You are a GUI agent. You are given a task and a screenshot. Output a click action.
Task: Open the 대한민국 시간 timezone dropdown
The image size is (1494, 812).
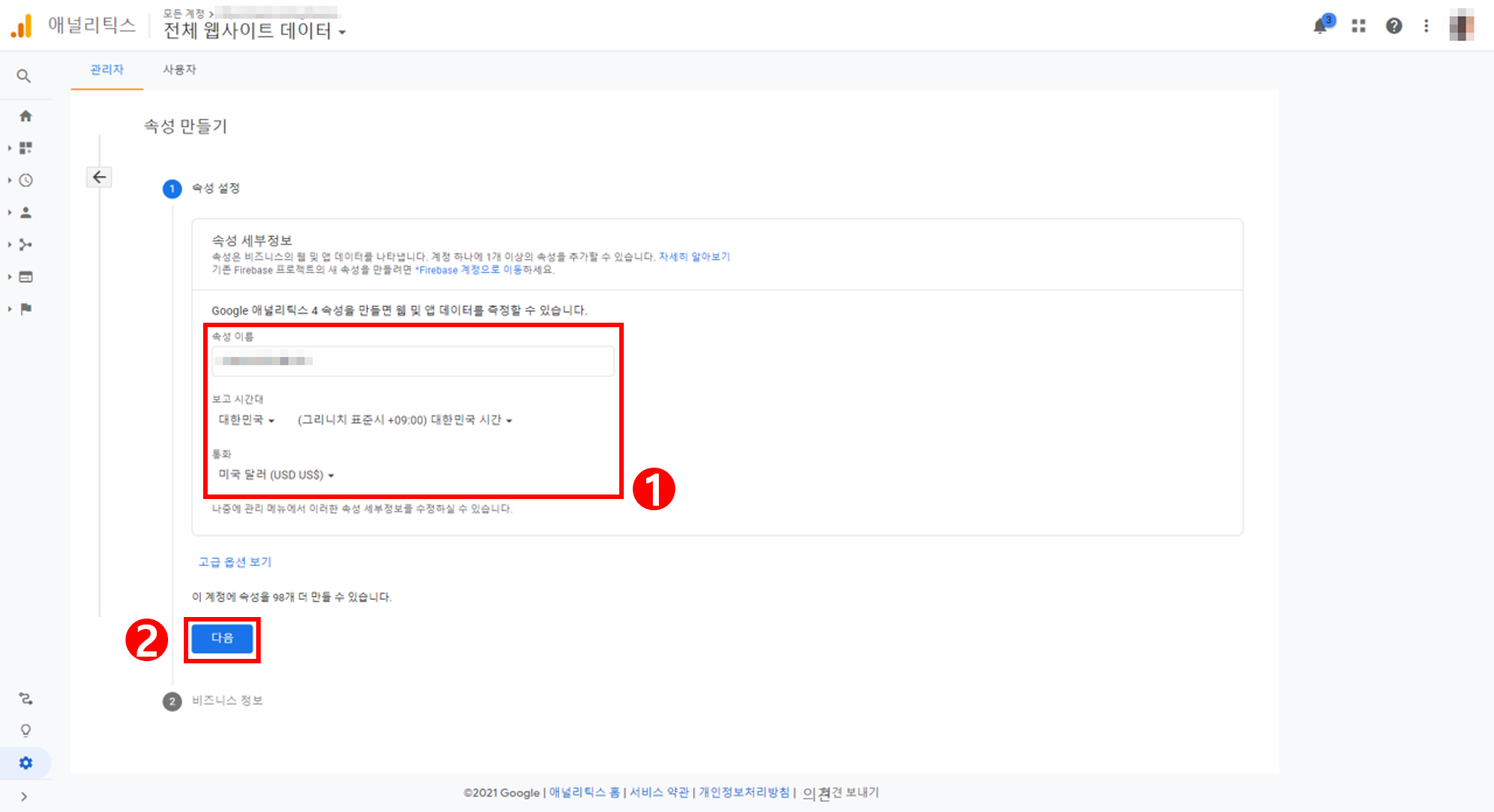click(405, 420)
